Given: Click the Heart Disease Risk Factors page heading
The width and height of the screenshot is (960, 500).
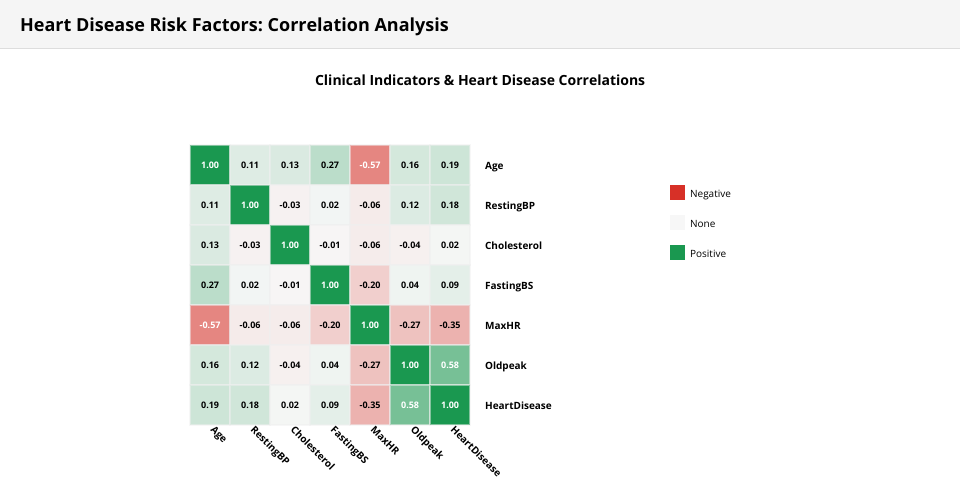Looking at the screenshot, I should 234,24.
